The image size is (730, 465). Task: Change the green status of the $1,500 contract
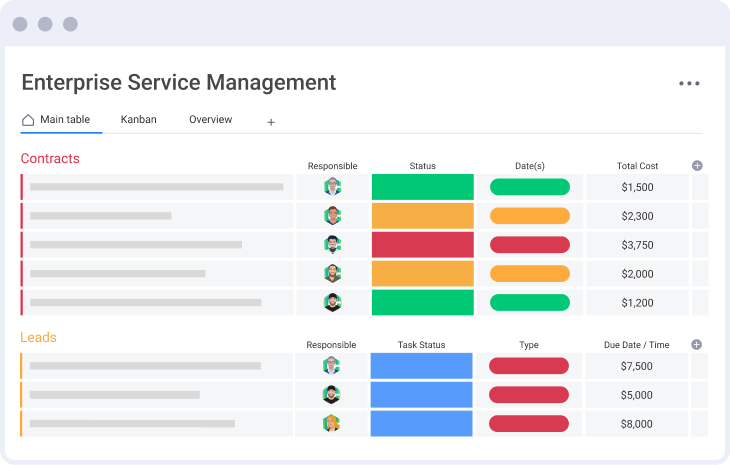tap(422, 187)
